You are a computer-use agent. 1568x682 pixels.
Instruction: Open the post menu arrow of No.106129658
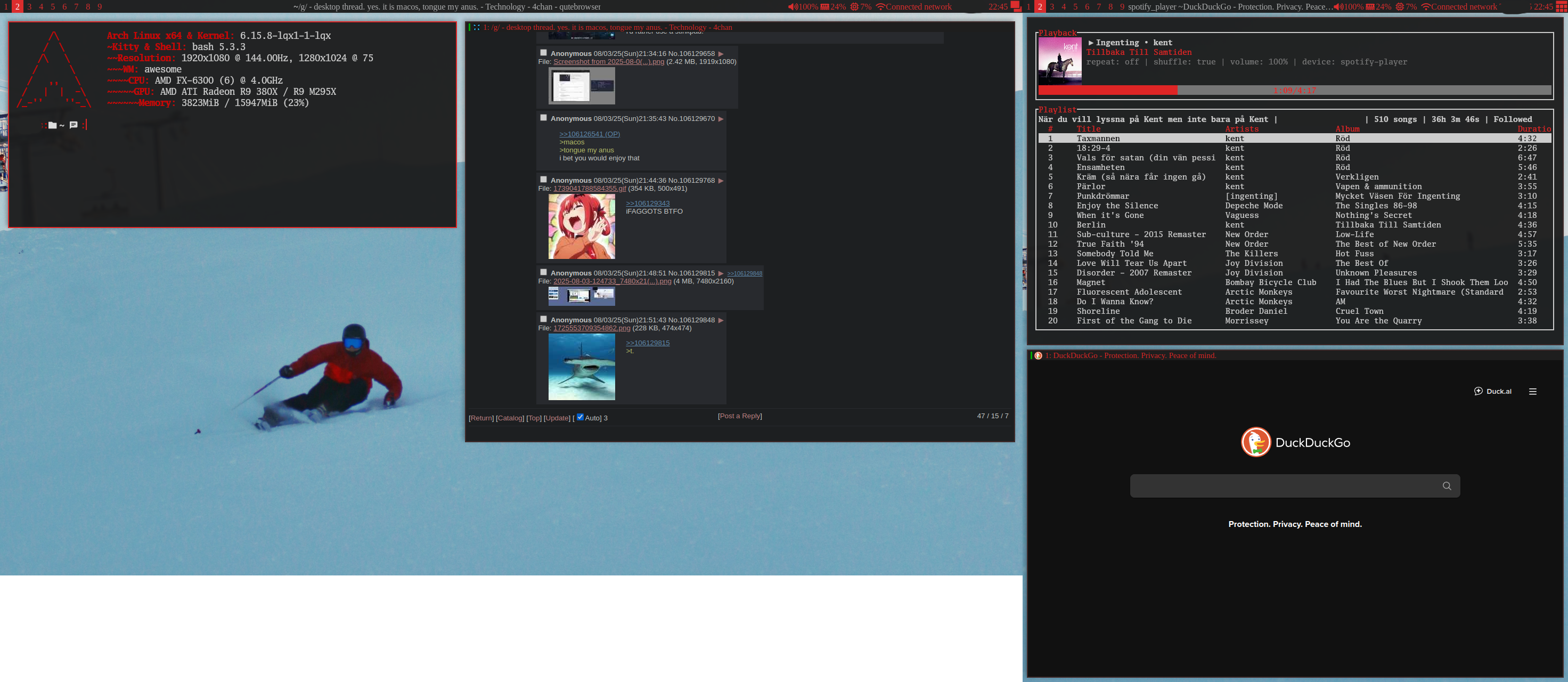click(721, 54)
